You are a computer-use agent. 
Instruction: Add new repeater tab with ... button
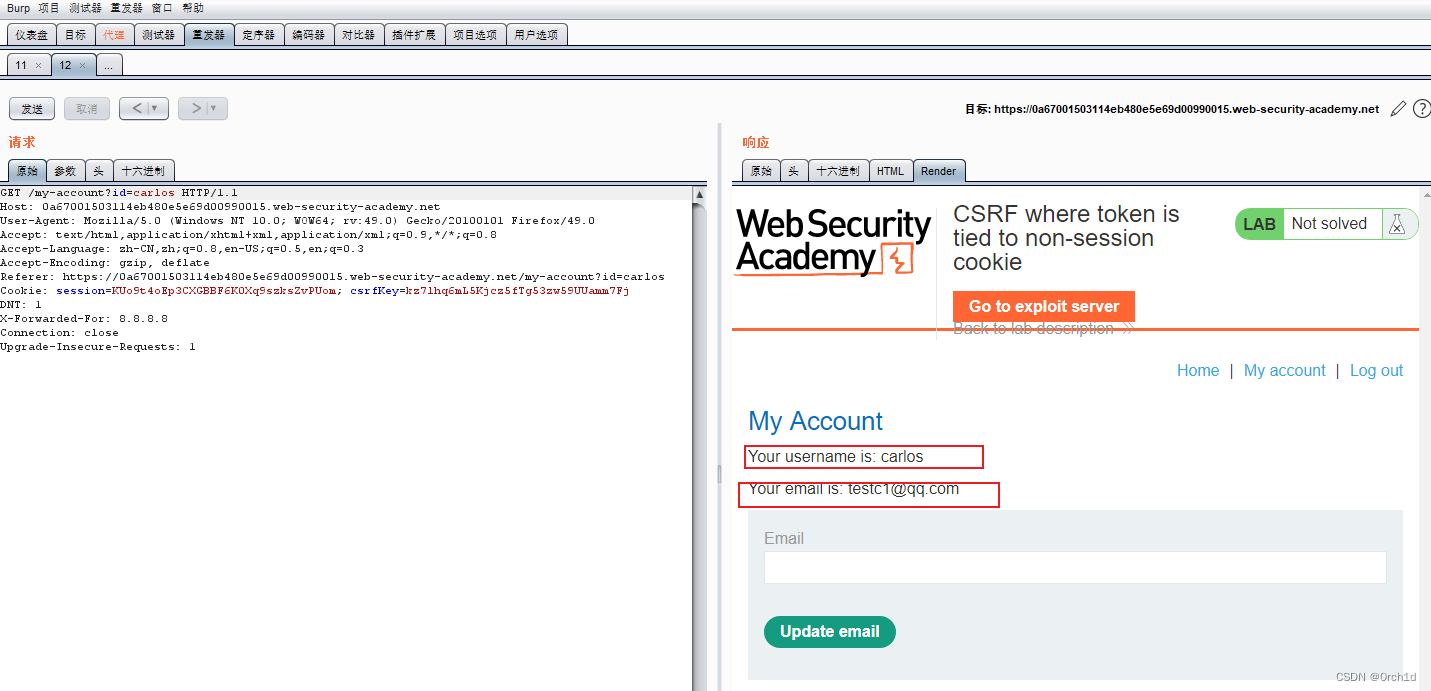(109, 65)
